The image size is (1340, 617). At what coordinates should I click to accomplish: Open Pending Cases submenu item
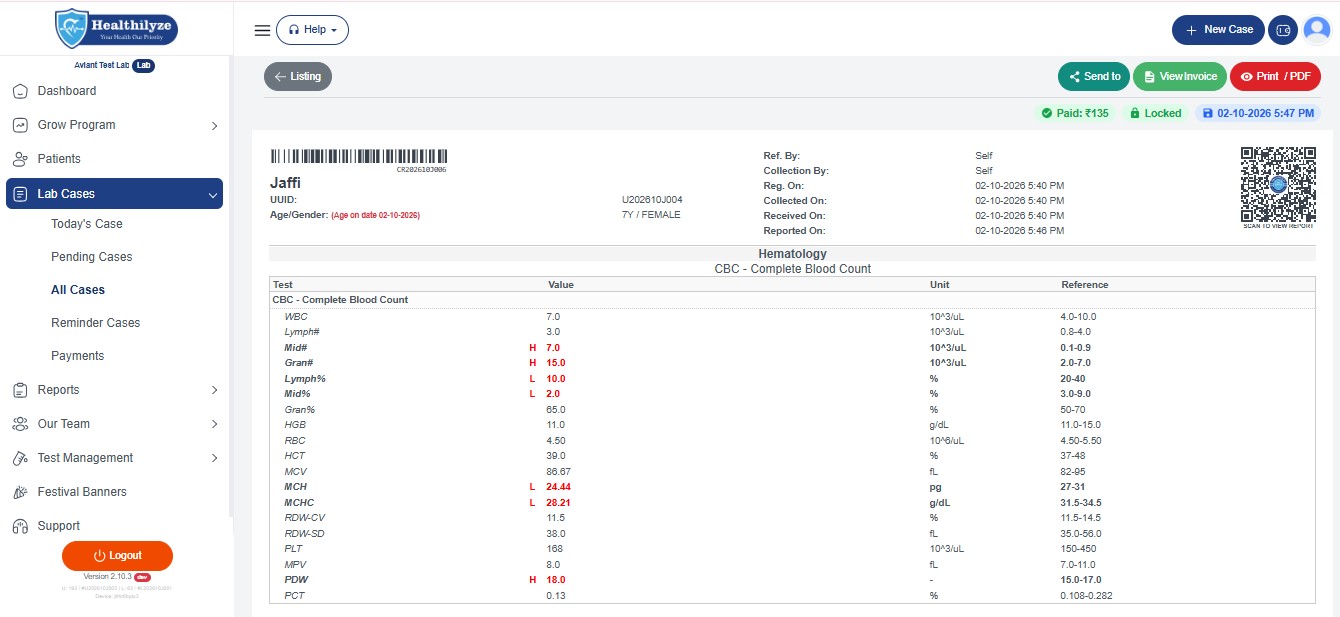tap(92, 257)
